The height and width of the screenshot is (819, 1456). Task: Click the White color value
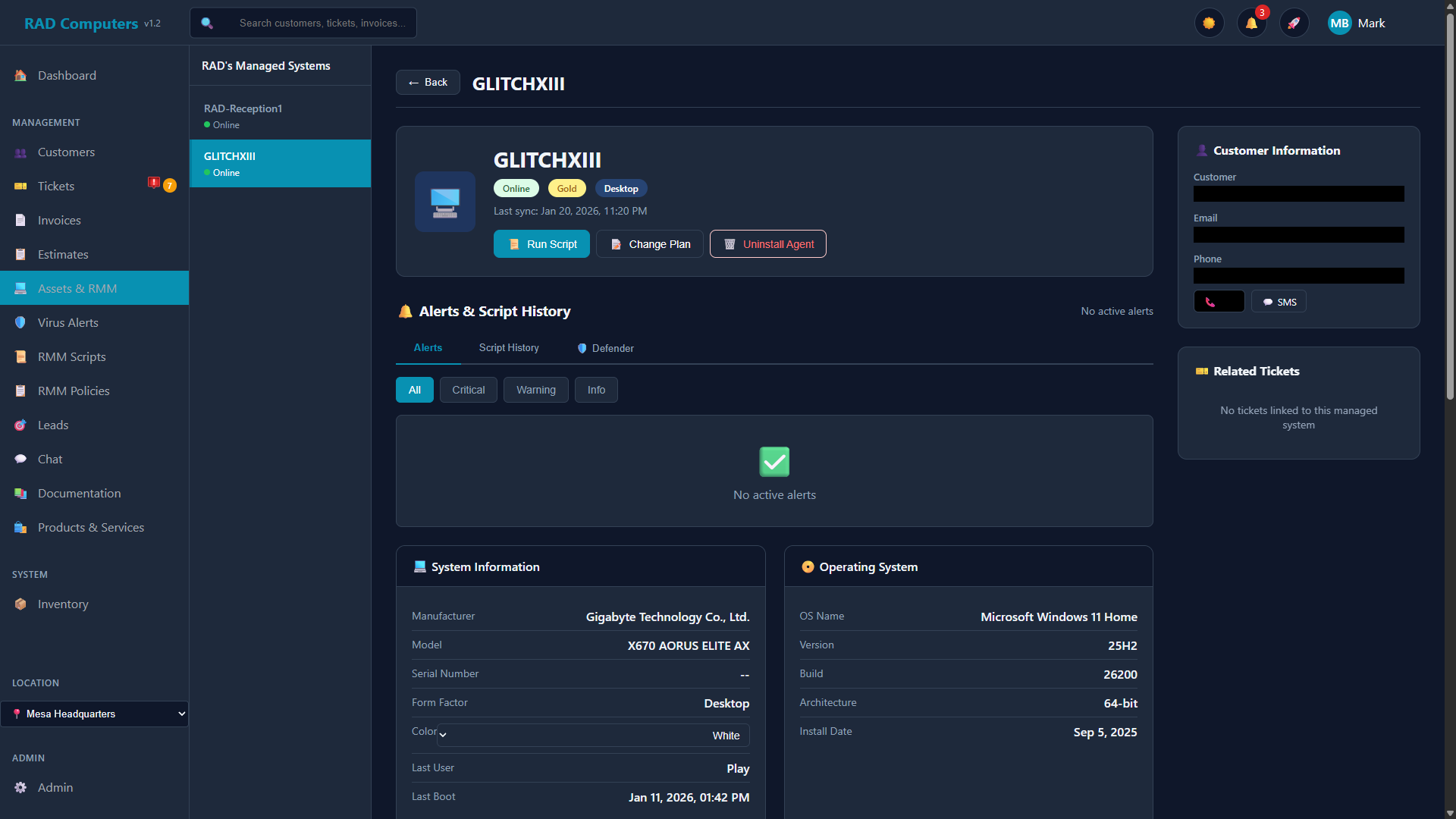(725, 735)
